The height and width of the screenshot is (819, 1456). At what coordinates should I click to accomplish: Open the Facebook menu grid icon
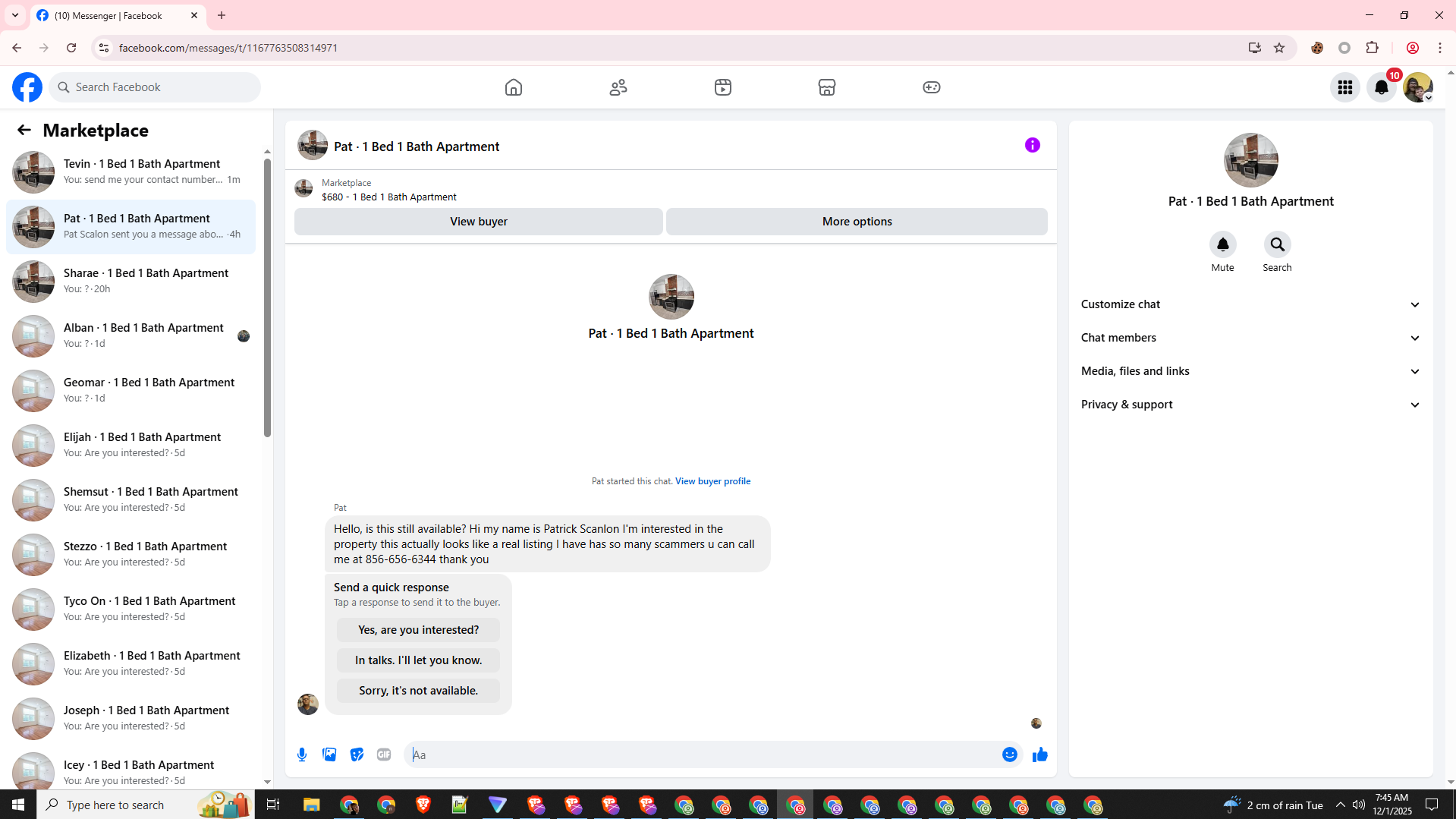pos(1345,87)
